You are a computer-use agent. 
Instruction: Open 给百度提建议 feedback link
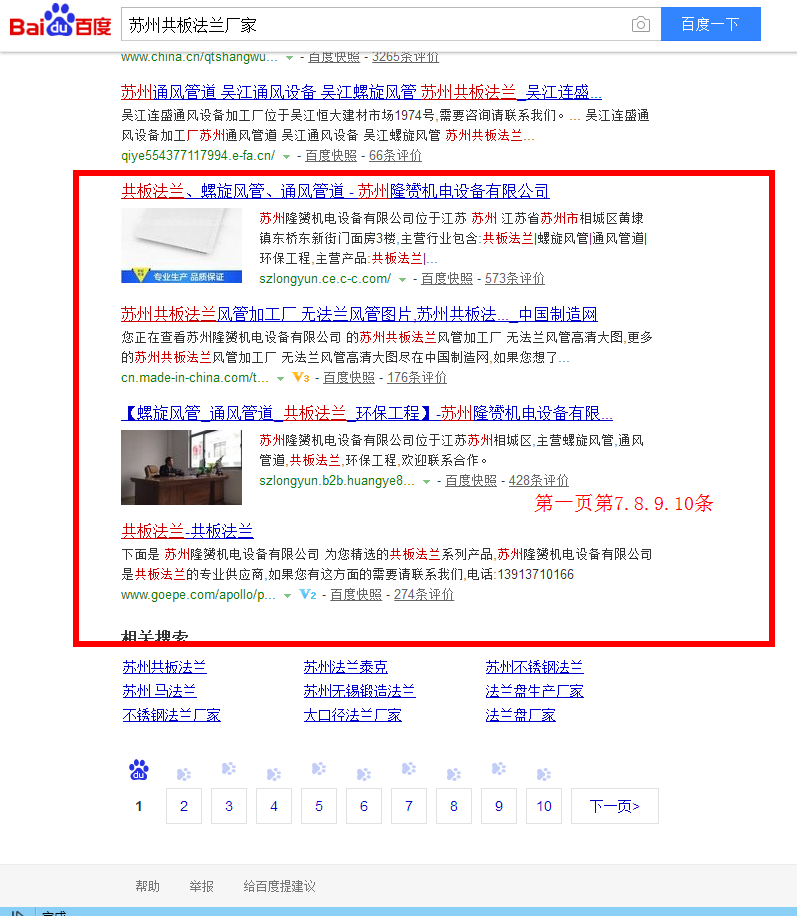coord(279,886)
